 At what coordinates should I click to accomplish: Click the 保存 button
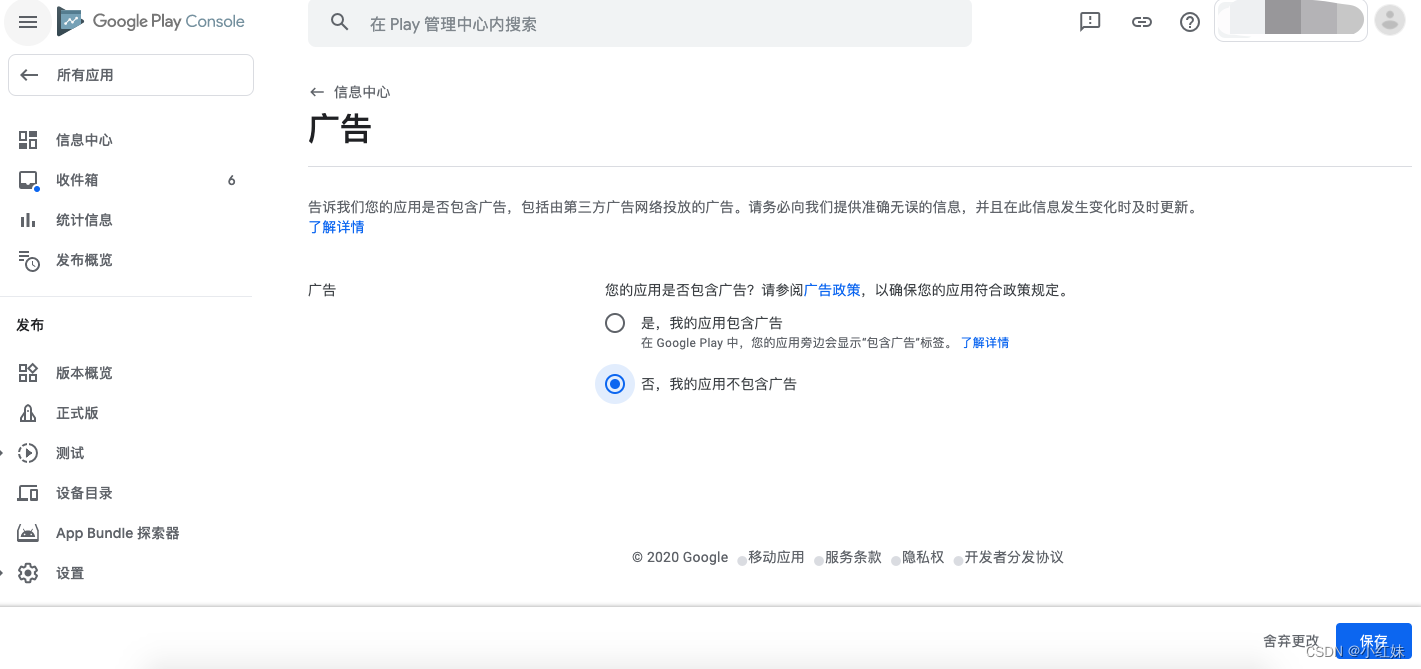(1374, 641)
